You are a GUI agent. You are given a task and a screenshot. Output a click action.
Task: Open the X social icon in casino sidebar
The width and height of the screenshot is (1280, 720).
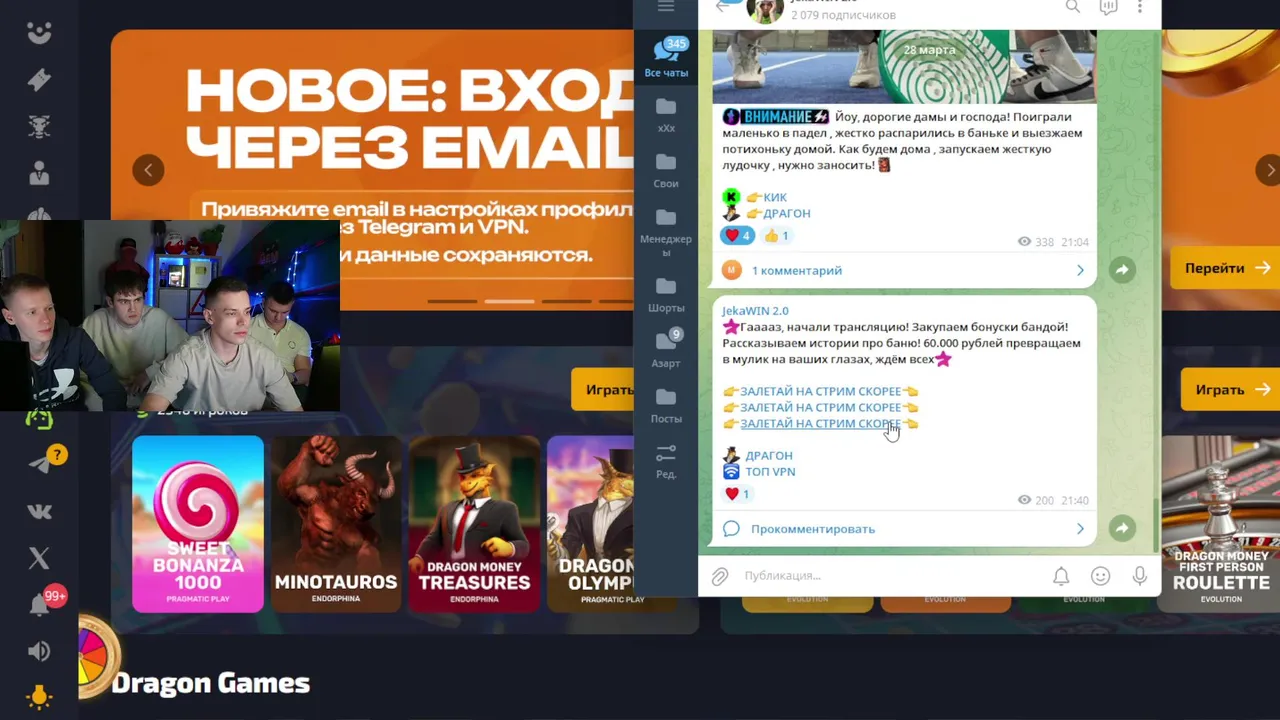coord(39,558)
